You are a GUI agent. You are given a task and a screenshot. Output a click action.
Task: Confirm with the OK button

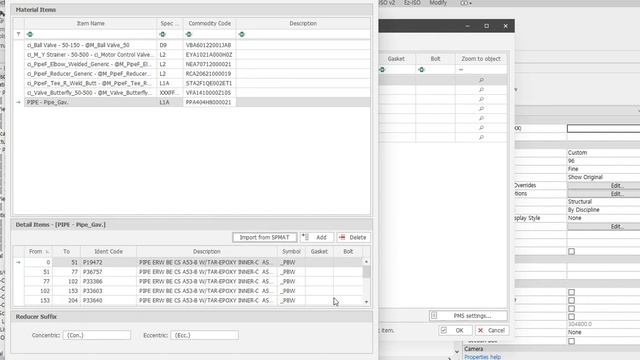[x=456, y=330]
